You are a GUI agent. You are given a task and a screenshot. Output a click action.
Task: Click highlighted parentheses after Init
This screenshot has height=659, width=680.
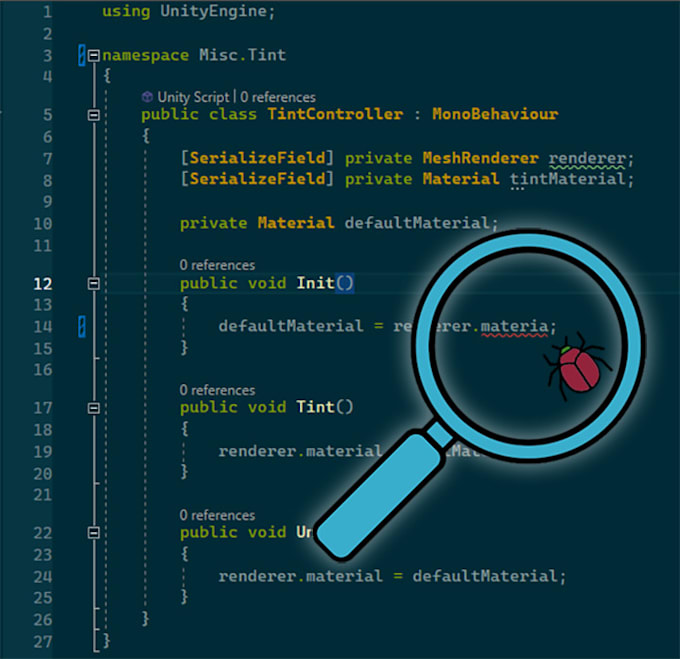[x=345, y=284]
